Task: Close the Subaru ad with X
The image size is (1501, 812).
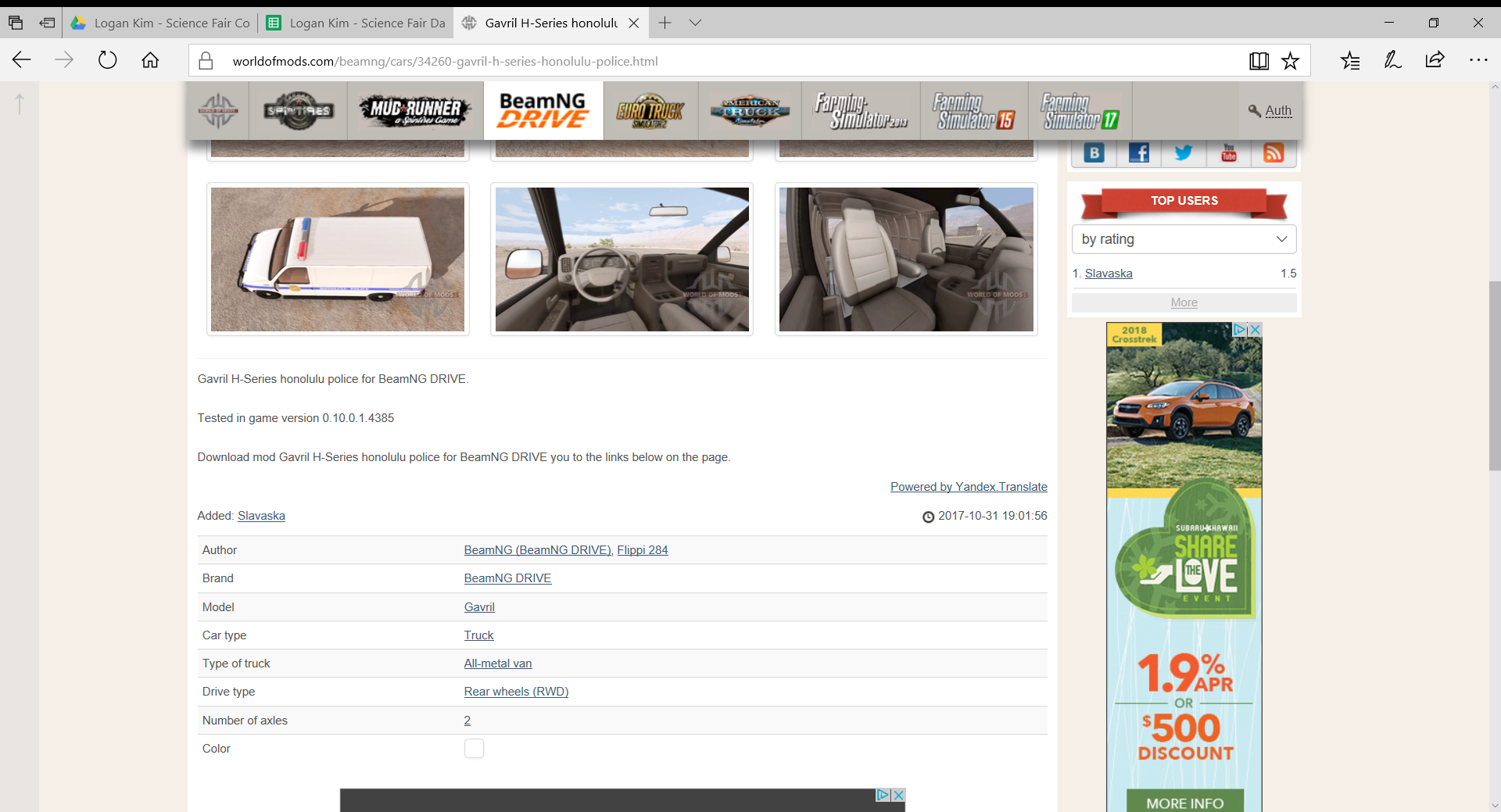Action: [x=1255, y=330]
